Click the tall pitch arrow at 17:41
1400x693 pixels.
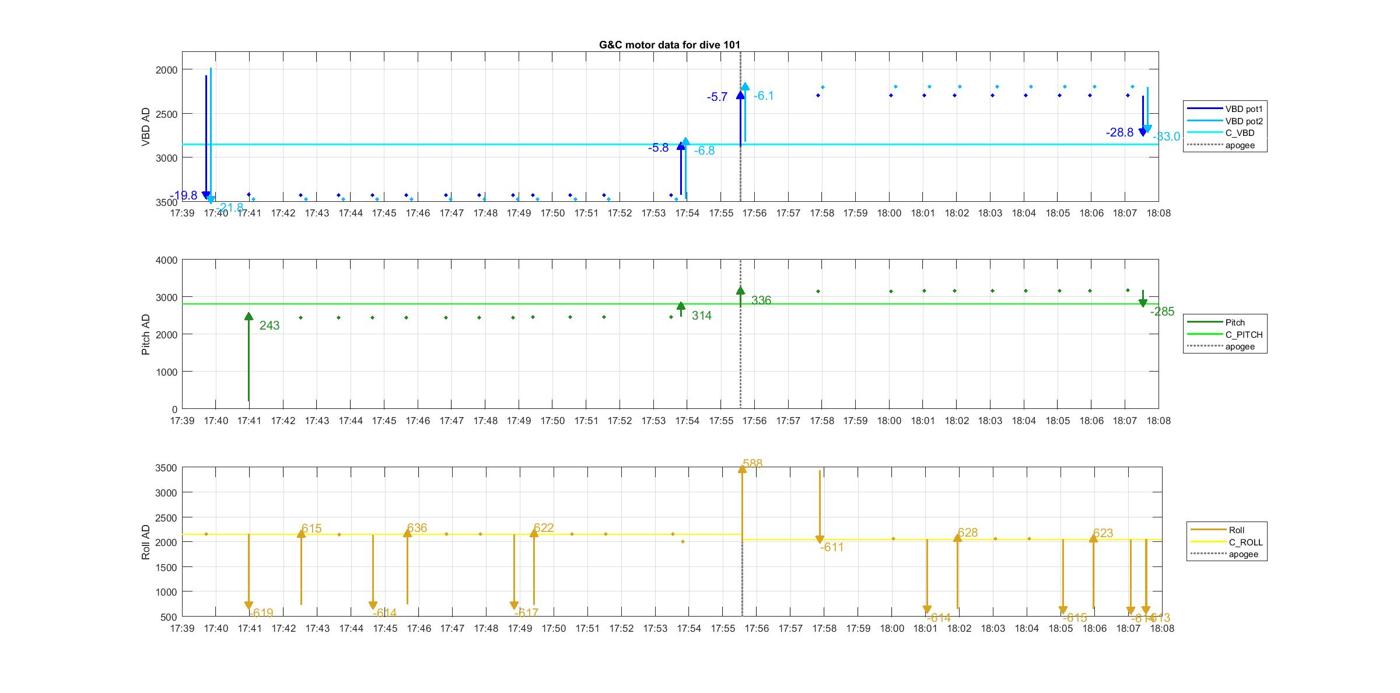249,357
